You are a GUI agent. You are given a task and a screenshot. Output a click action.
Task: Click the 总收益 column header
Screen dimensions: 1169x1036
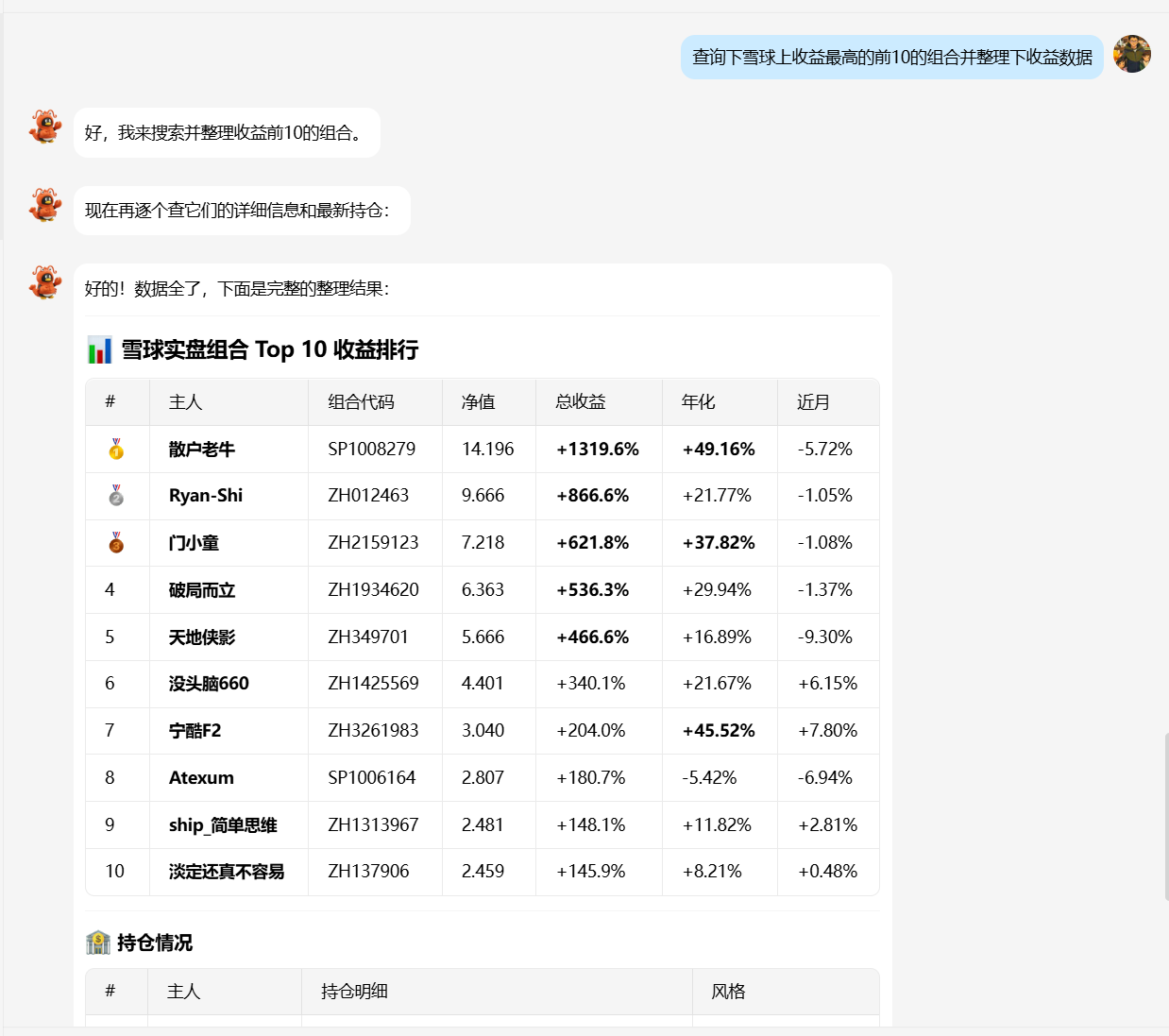tap(581, 402)
